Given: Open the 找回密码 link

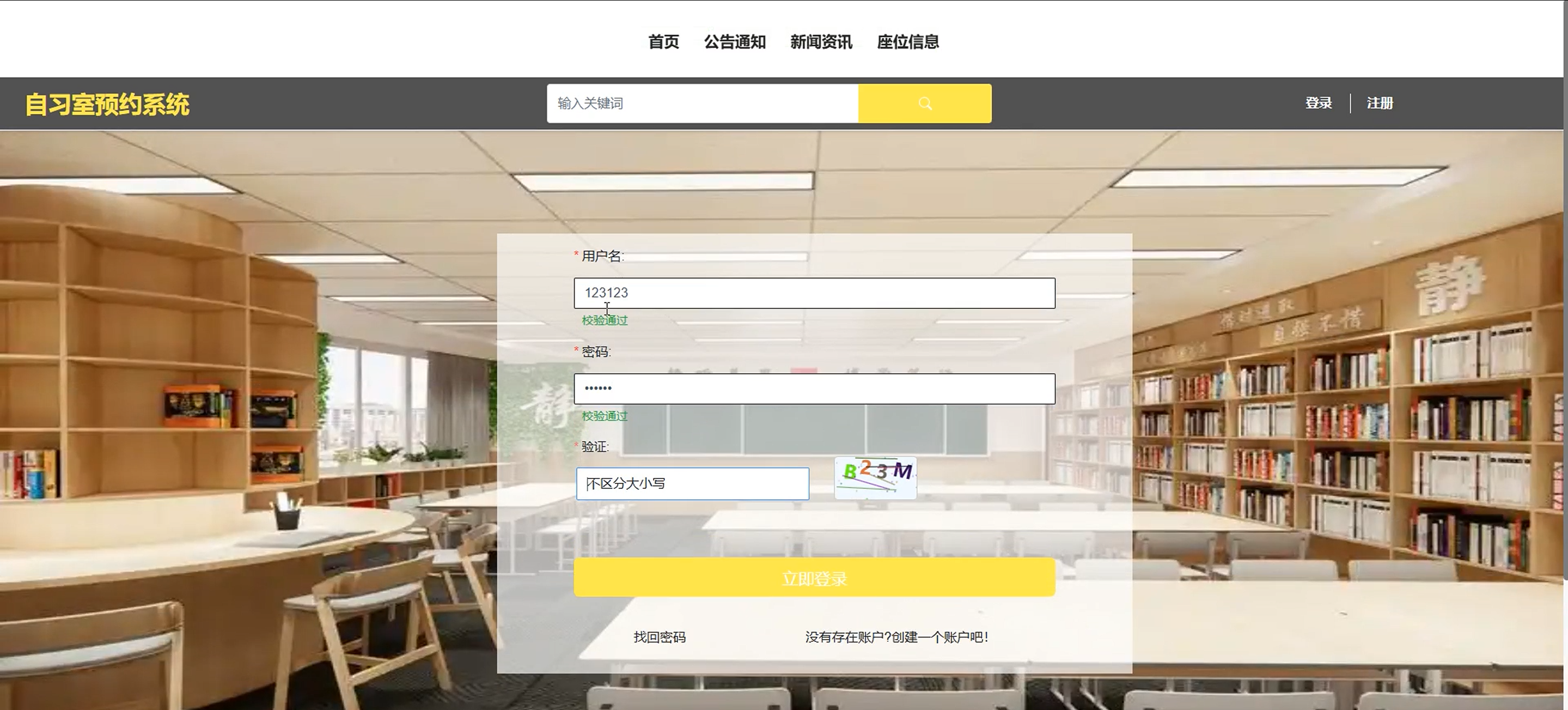Looking at the screenshot, I should [659, 637].
